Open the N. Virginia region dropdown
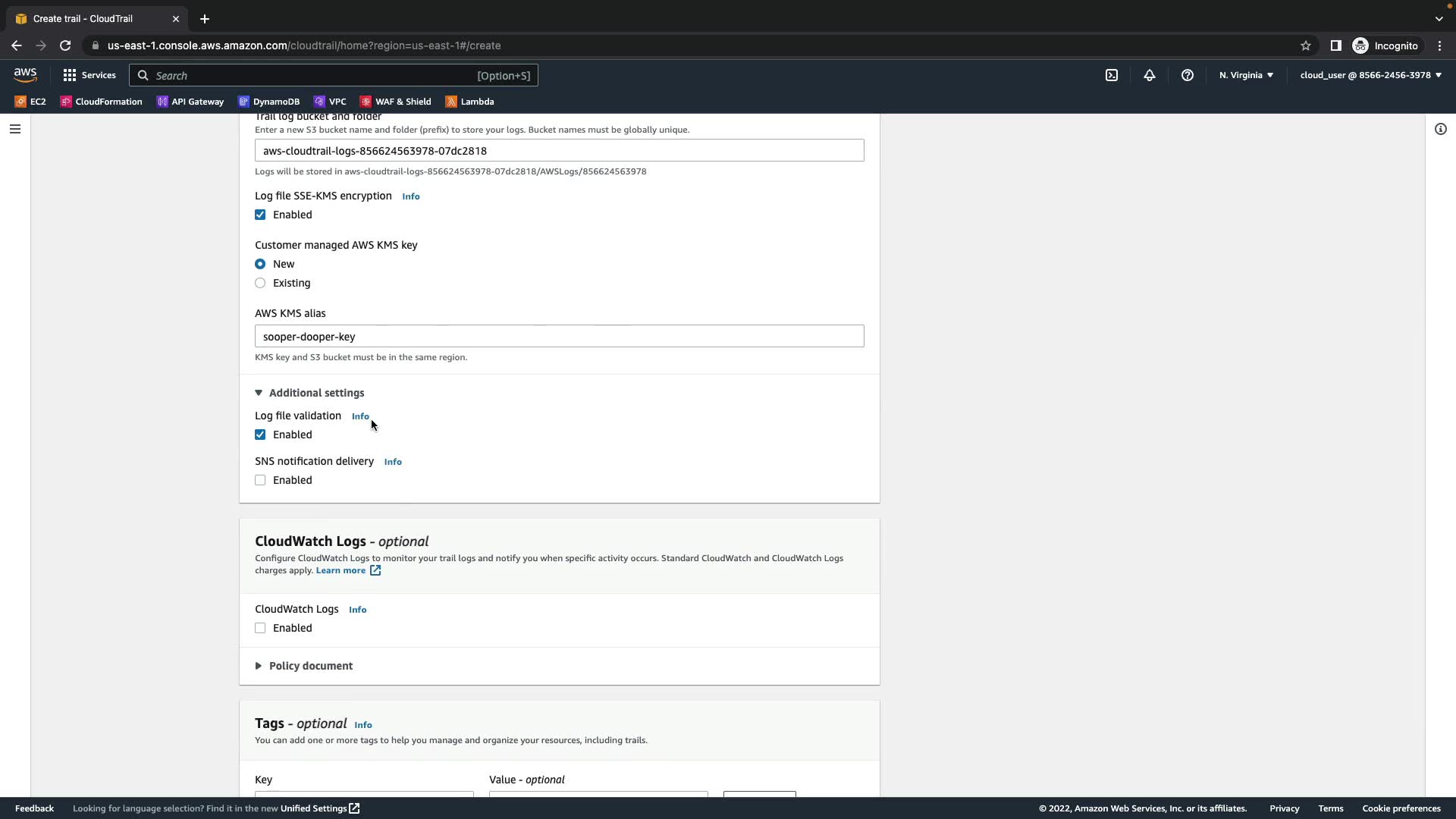This screenshot has height=819, width=1456. [x=1246, y=75]
